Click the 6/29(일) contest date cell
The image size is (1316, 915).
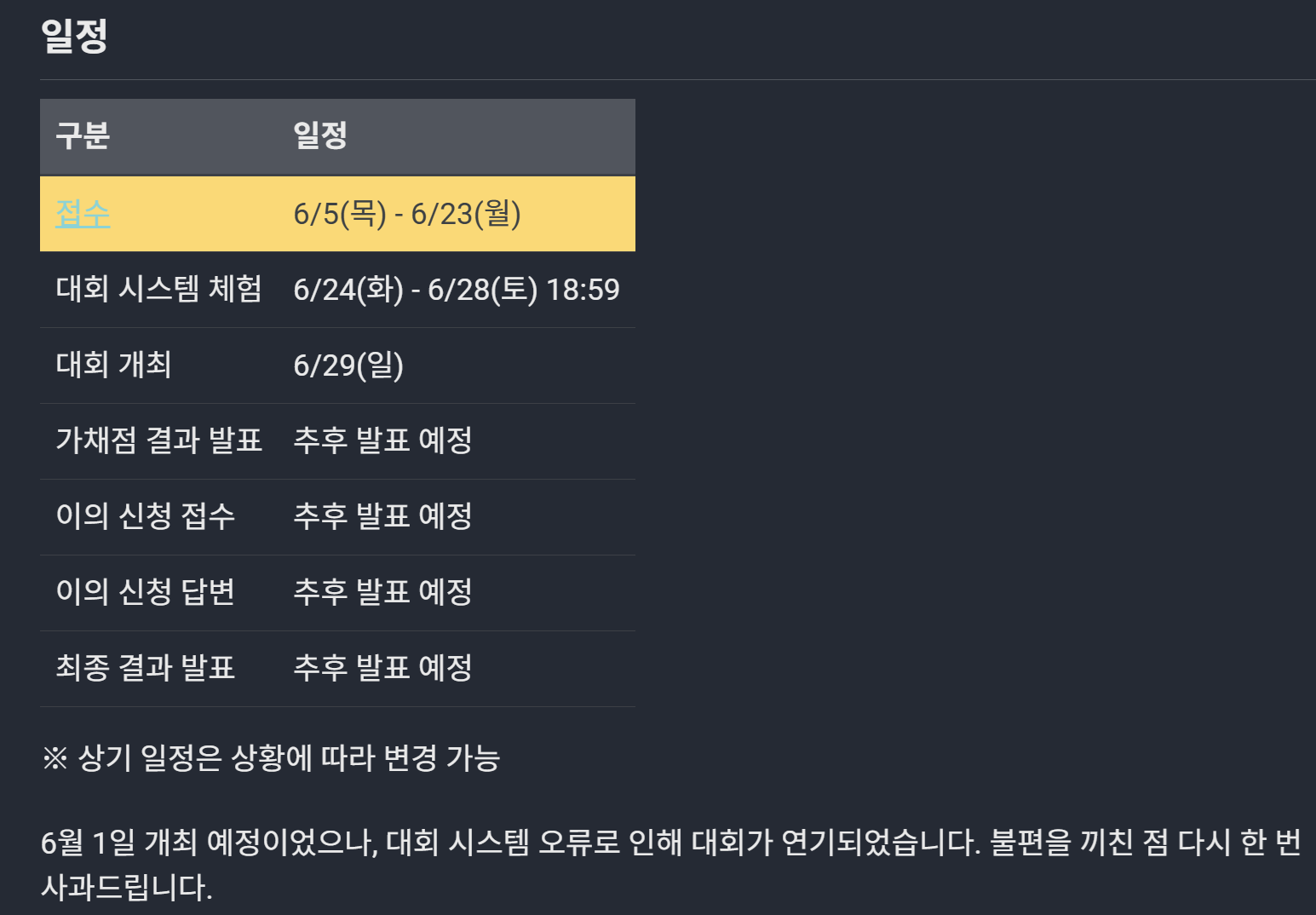pyautogui.click(x=348, y=365)
